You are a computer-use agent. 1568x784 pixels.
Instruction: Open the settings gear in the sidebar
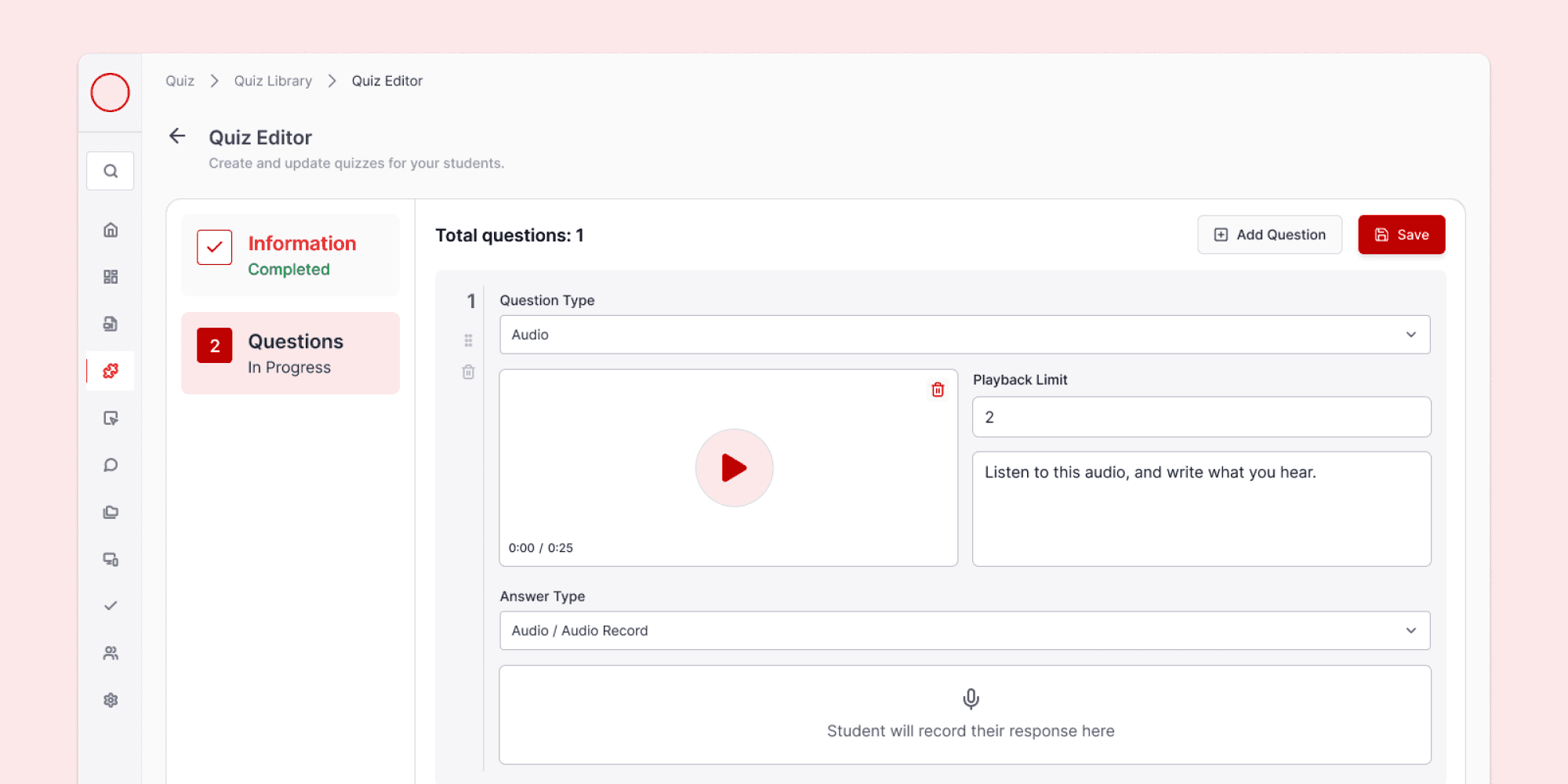click(x=111, y=700)
